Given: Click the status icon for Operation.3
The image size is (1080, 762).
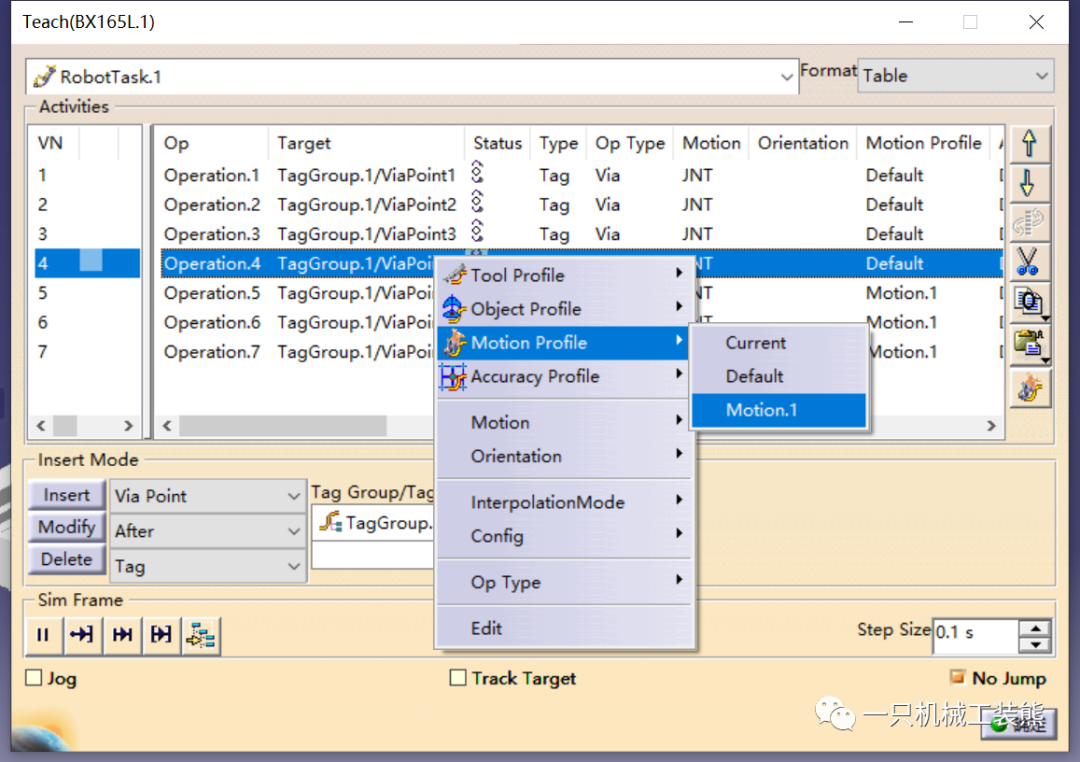Looking at the screenshot, I should tap(477, 231).
